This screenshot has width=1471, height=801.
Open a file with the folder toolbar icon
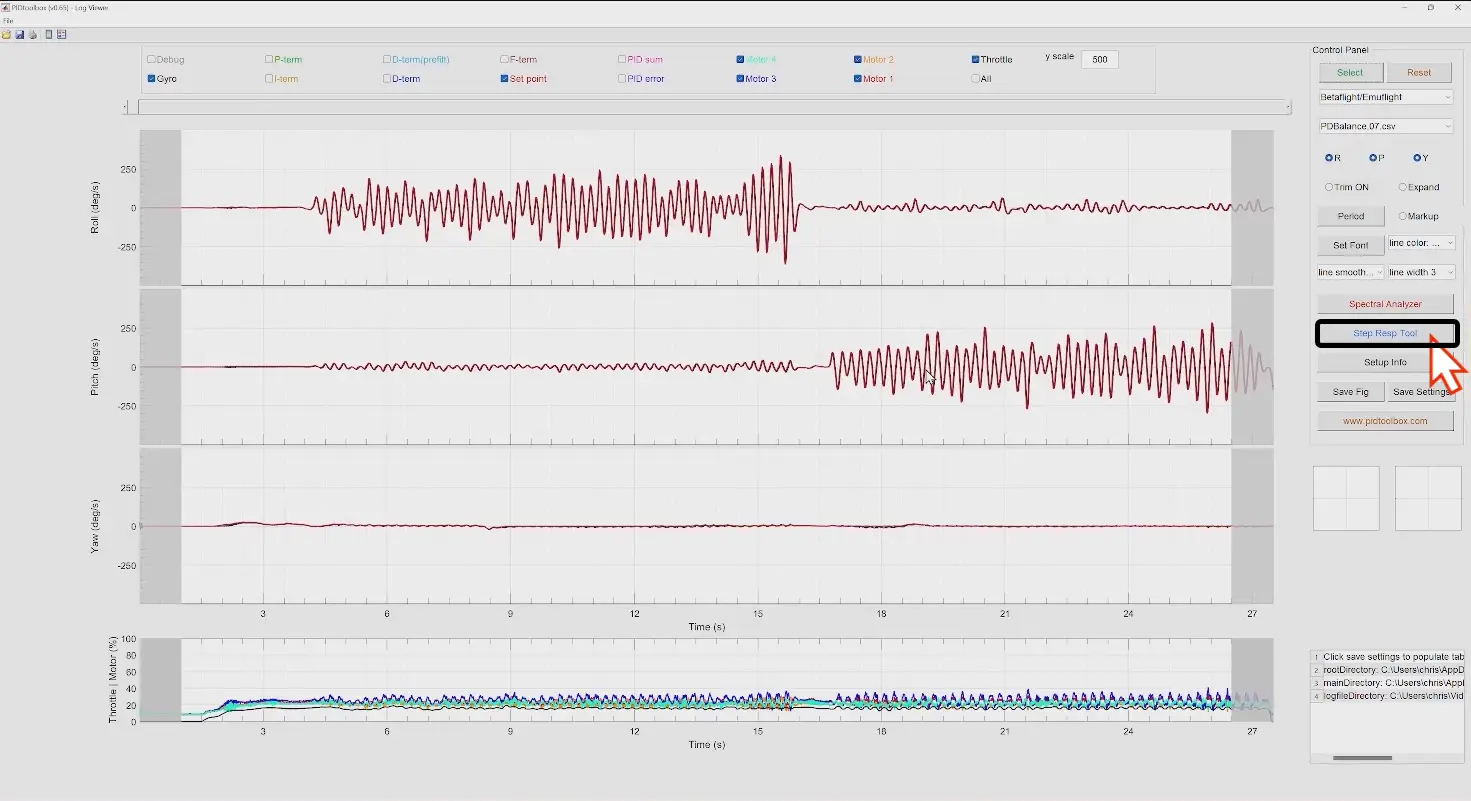click(6, 35)
